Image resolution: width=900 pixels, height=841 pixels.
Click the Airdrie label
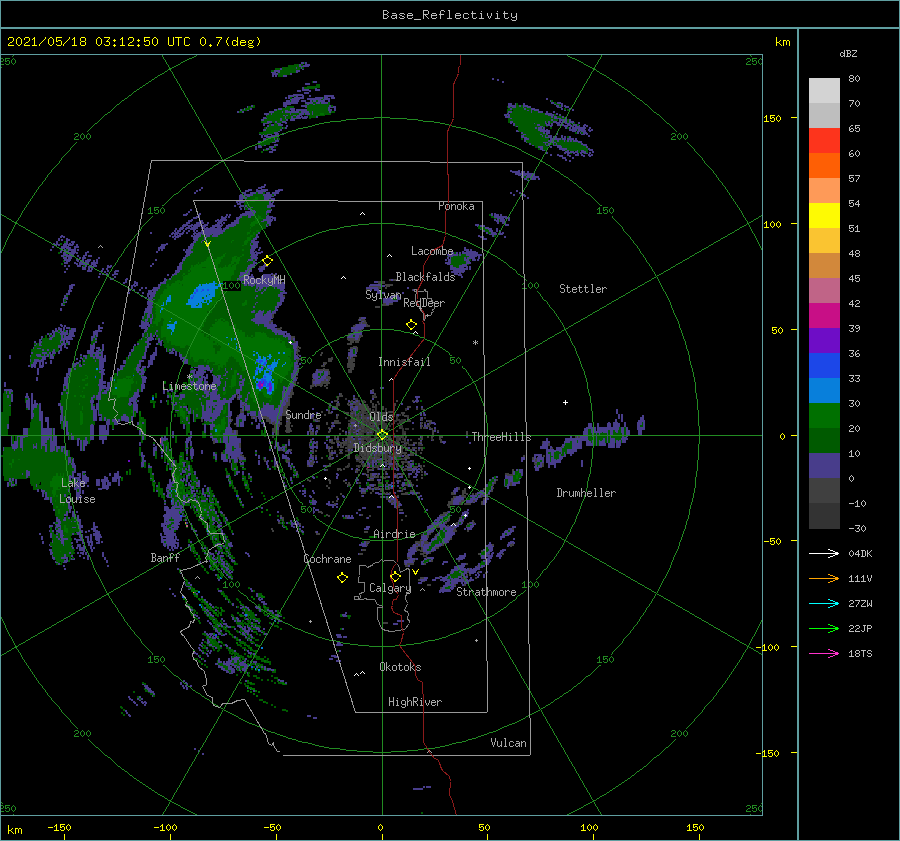pyautogui.click(x=394, y=534)
